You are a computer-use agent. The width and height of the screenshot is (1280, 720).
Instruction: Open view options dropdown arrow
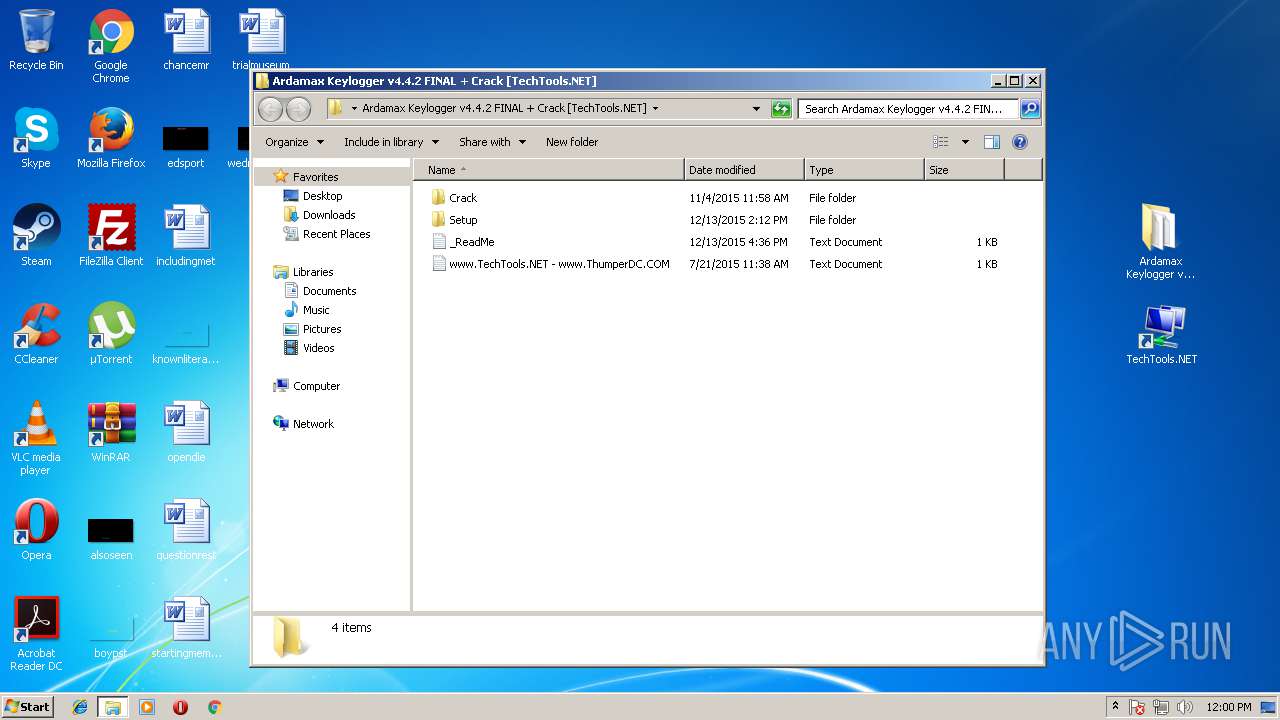(x=965, y=142)
